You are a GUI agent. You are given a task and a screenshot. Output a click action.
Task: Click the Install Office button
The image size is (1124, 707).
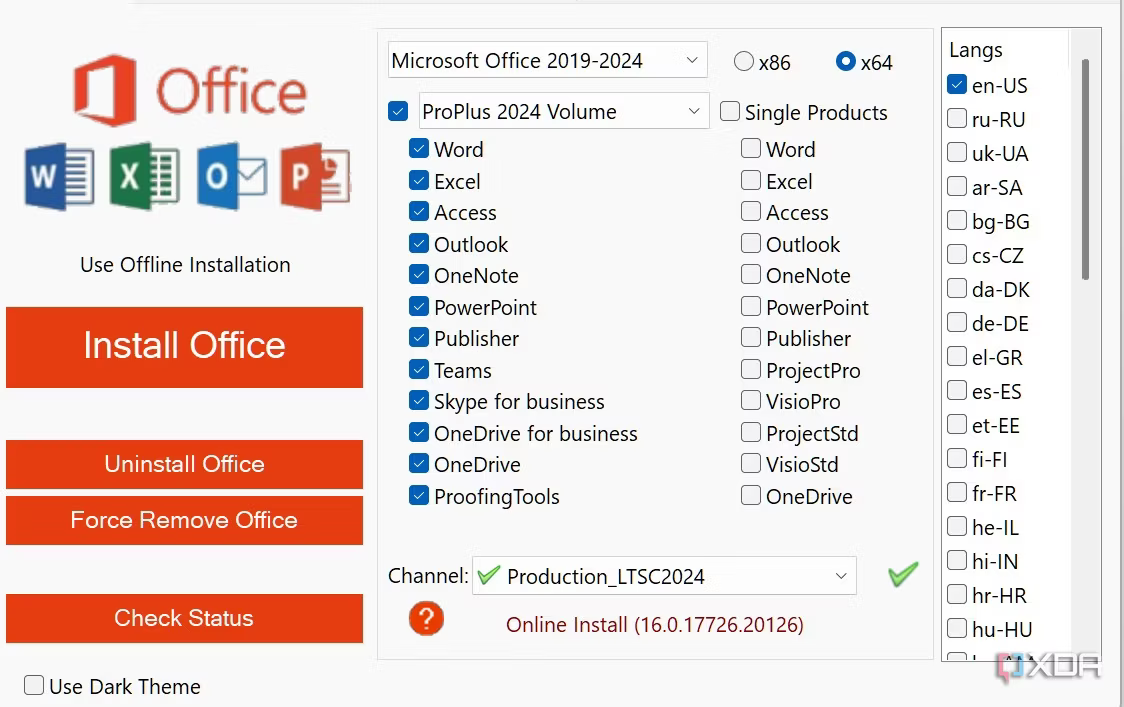pos(184,347)
